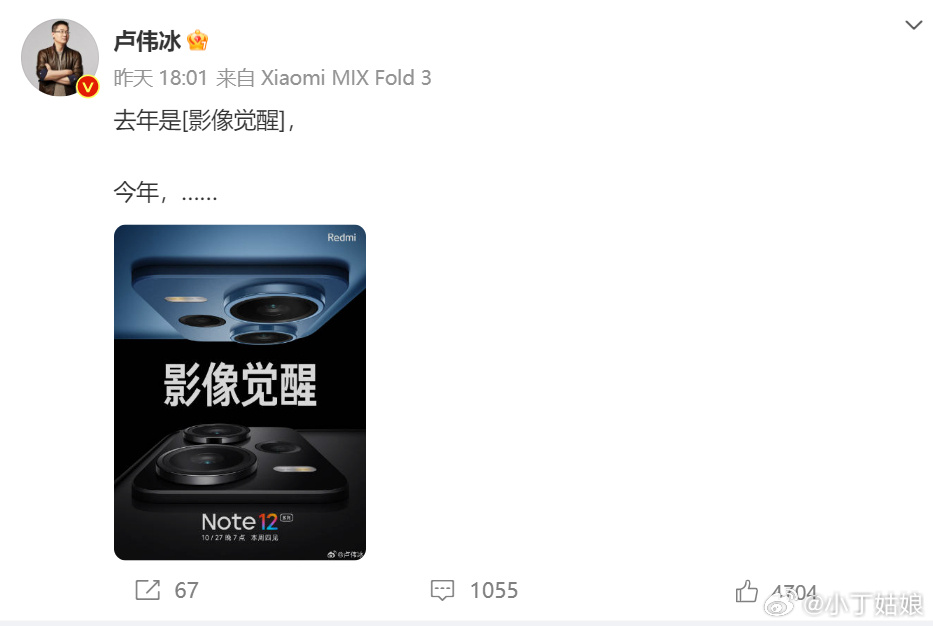This screenshot has height=626, width=933.
Task: Like the post with thumbs-up icon
Action: coord(747,591)
